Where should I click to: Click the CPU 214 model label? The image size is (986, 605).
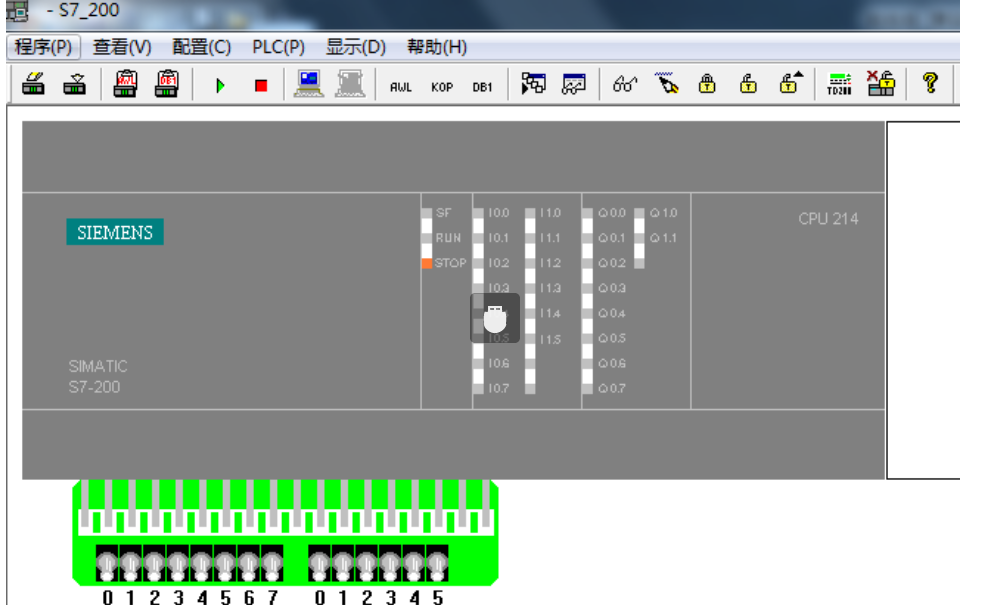coord(828,219)
